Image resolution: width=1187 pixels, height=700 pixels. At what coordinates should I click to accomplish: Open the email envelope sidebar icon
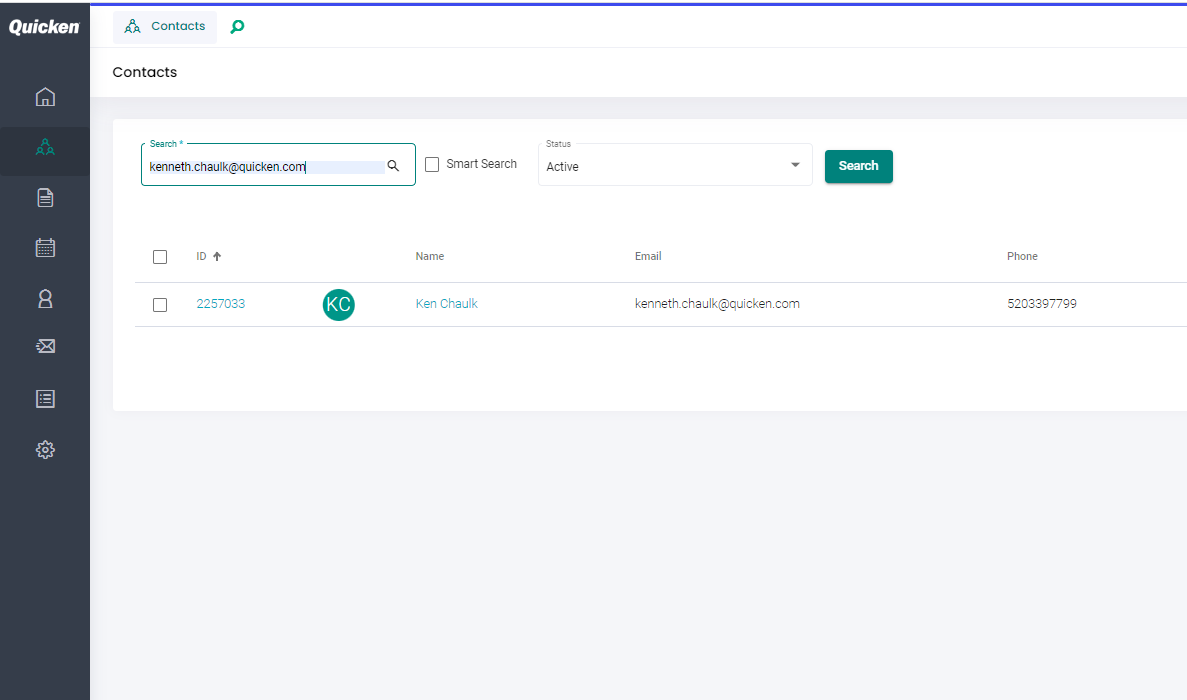[x=45, y=347]
